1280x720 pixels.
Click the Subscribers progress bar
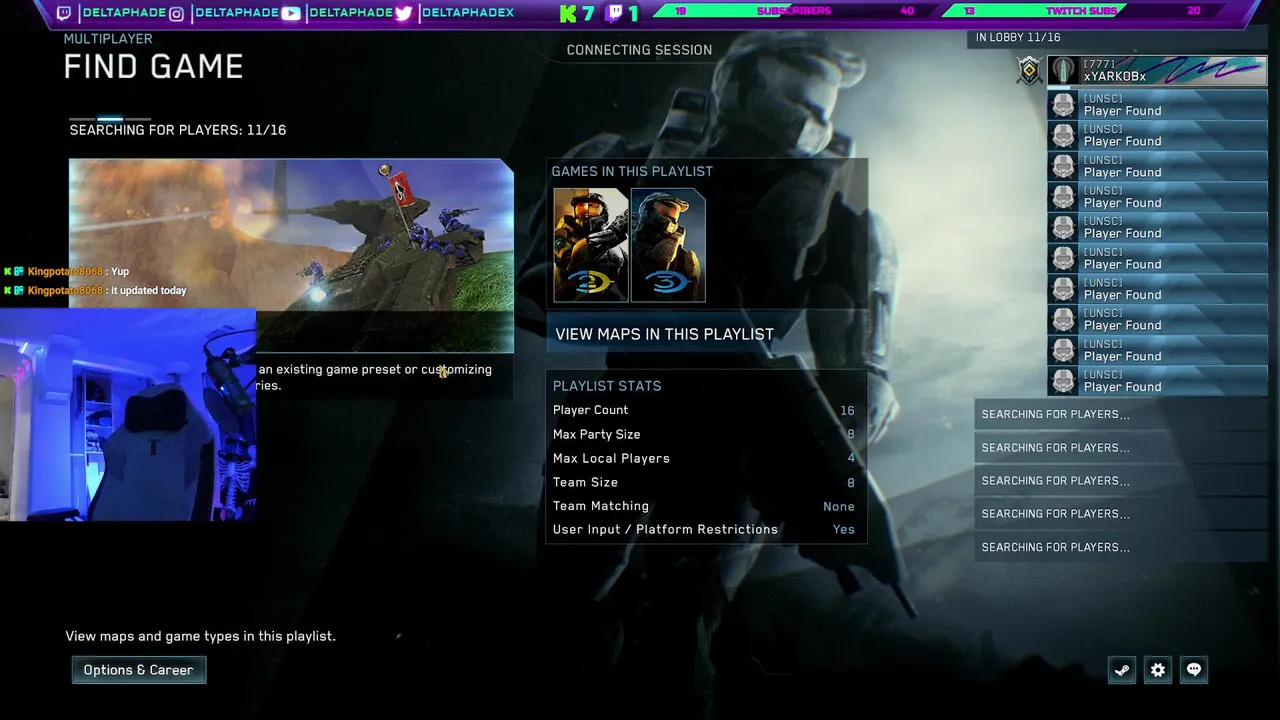click(x=795, y=11)
